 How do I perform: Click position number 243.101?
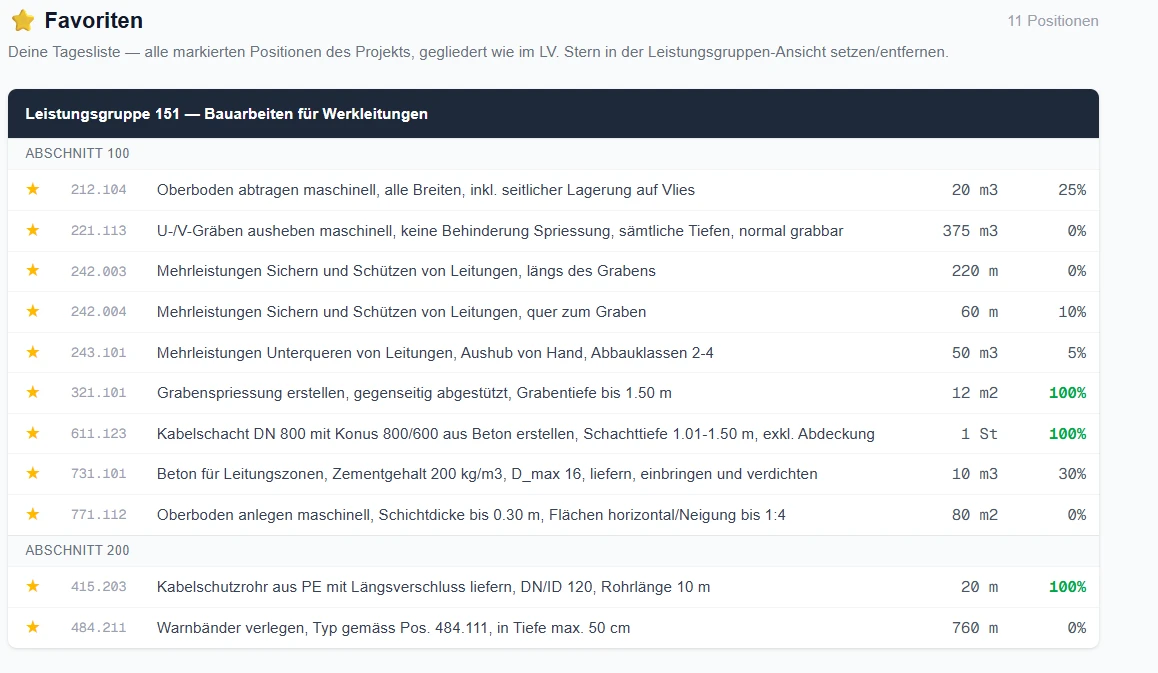98,352
